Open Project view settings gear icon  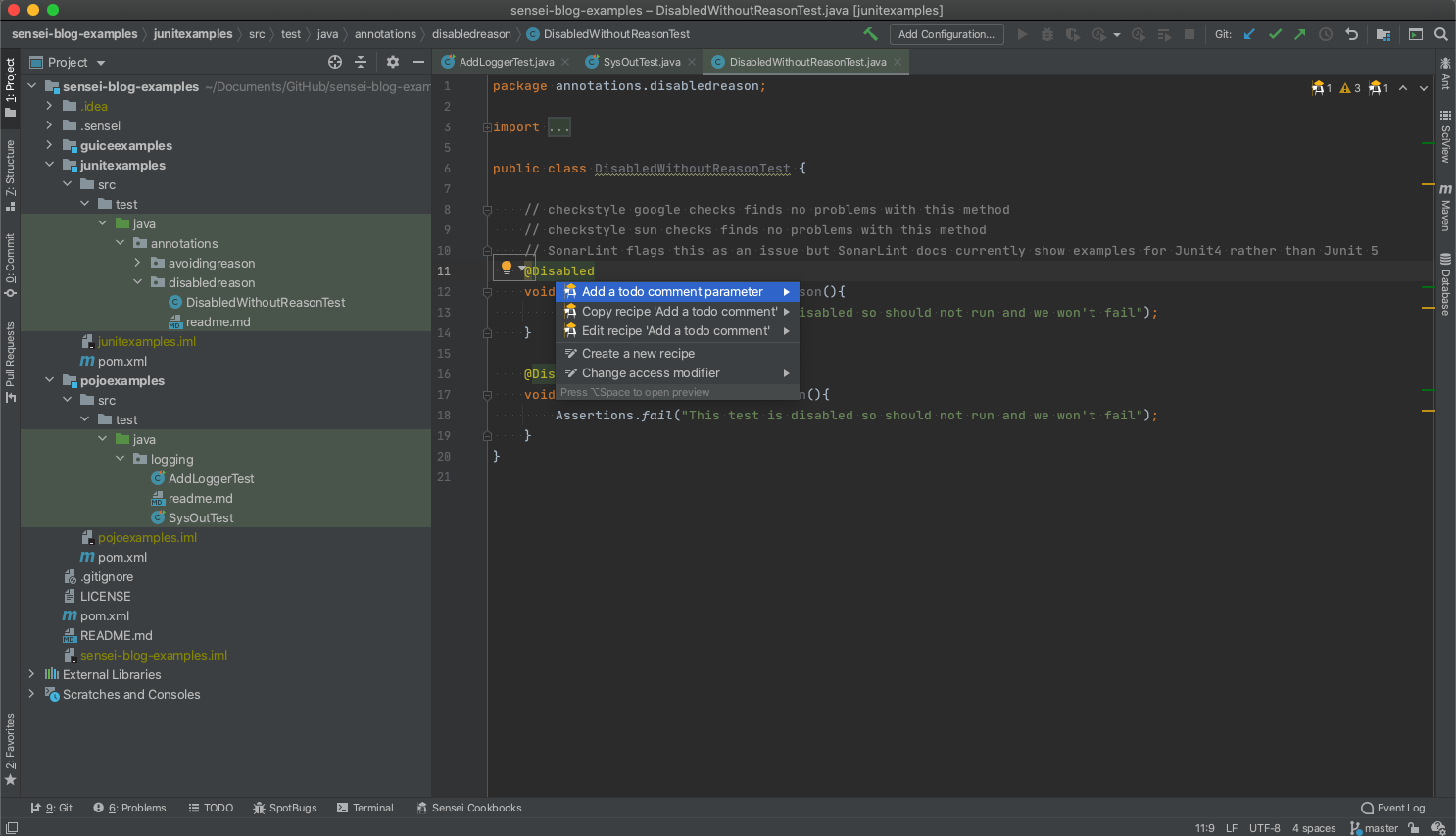tap(391, 62)
